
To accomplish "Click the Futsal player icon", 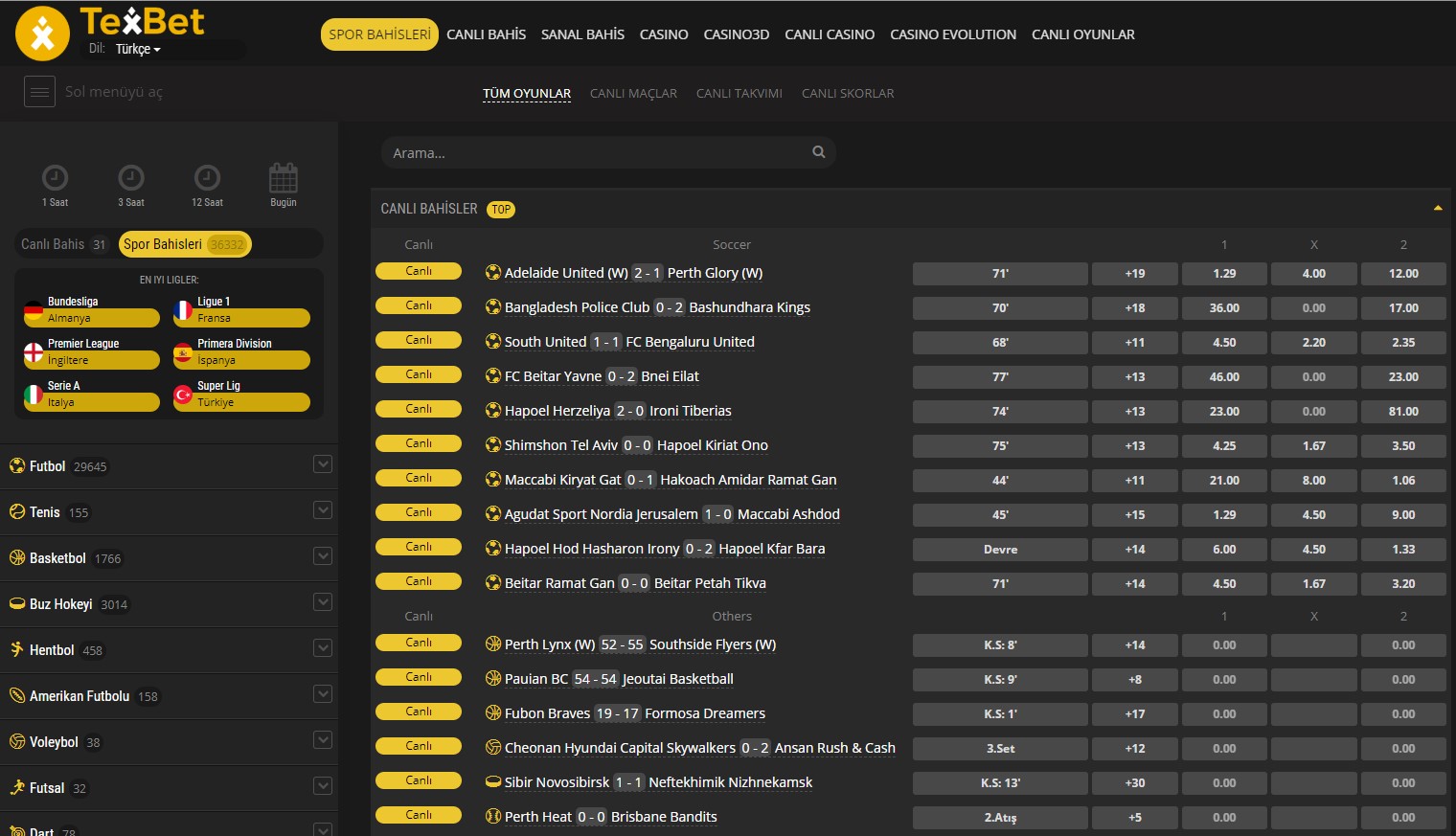I will (x=17, y=787).
